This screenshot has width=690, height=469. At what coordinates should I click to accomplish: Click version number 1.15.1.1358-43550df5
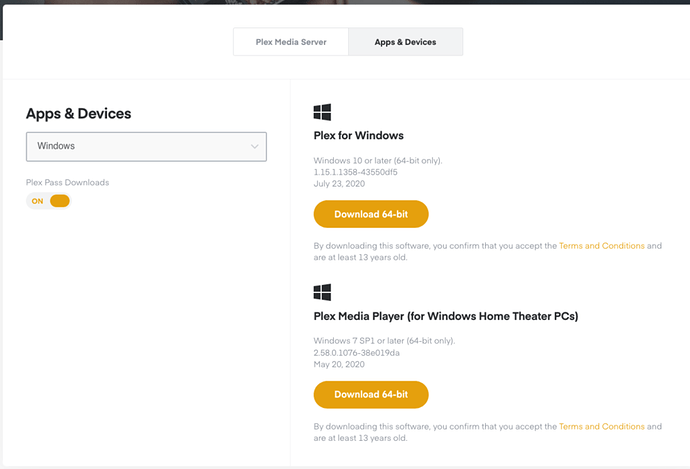(x=355, y=172)
